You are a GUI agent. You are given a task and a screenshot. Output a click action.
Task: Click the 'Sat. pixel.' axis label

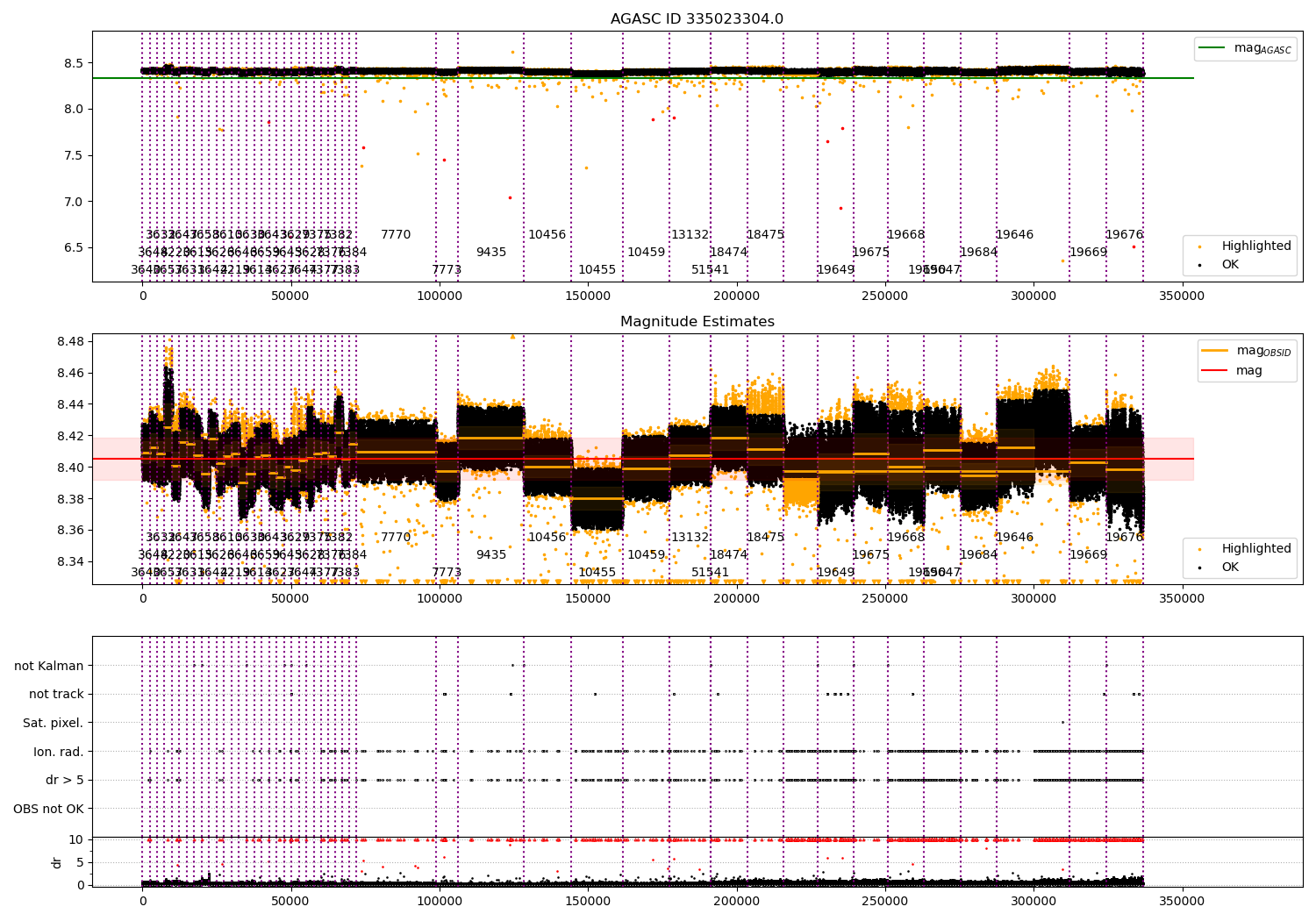pos(54,723)
